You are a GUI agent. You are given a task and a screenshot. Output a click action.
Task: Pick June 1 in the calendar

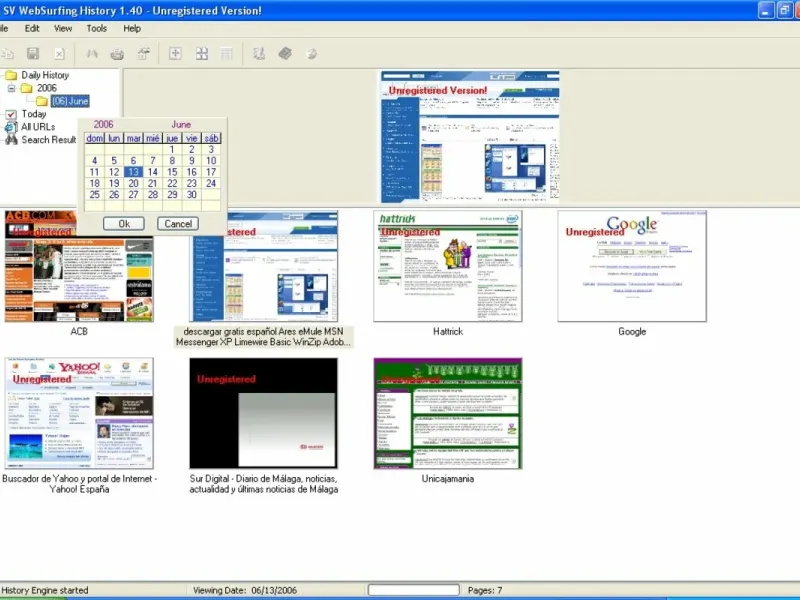[172, 149]
